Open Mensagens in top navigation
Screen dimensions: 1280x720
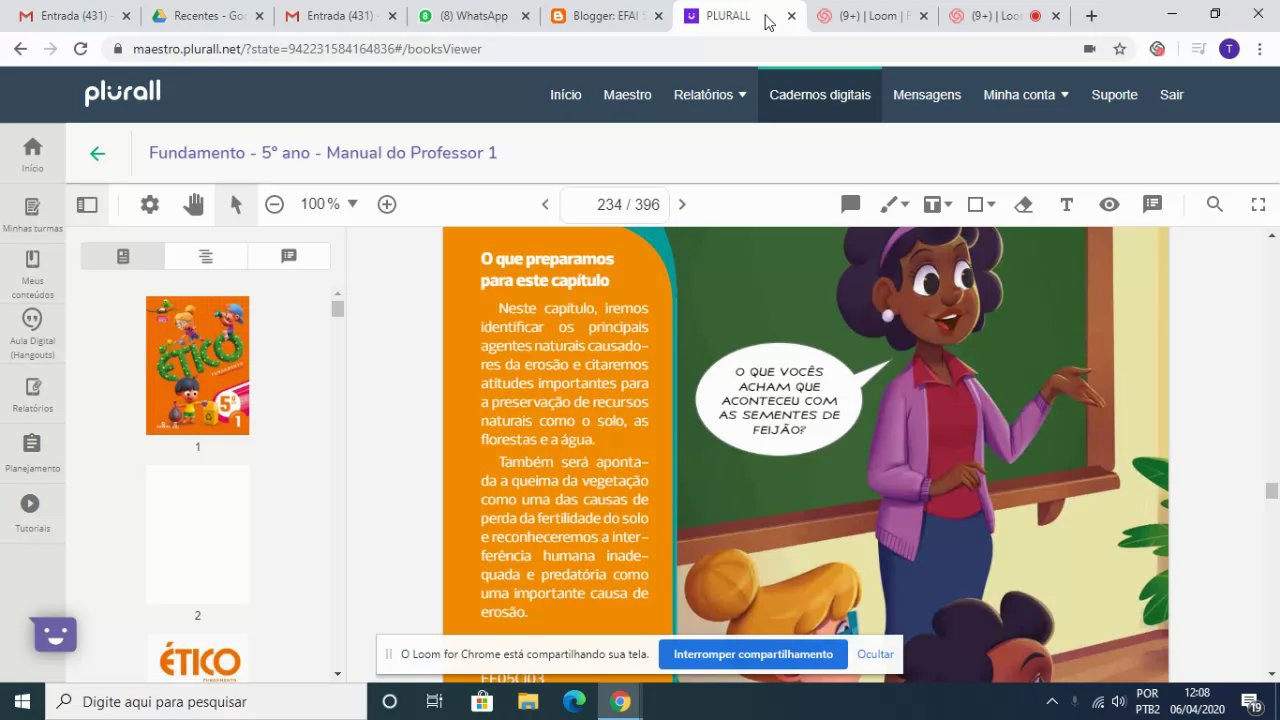(x=927, y=95)
